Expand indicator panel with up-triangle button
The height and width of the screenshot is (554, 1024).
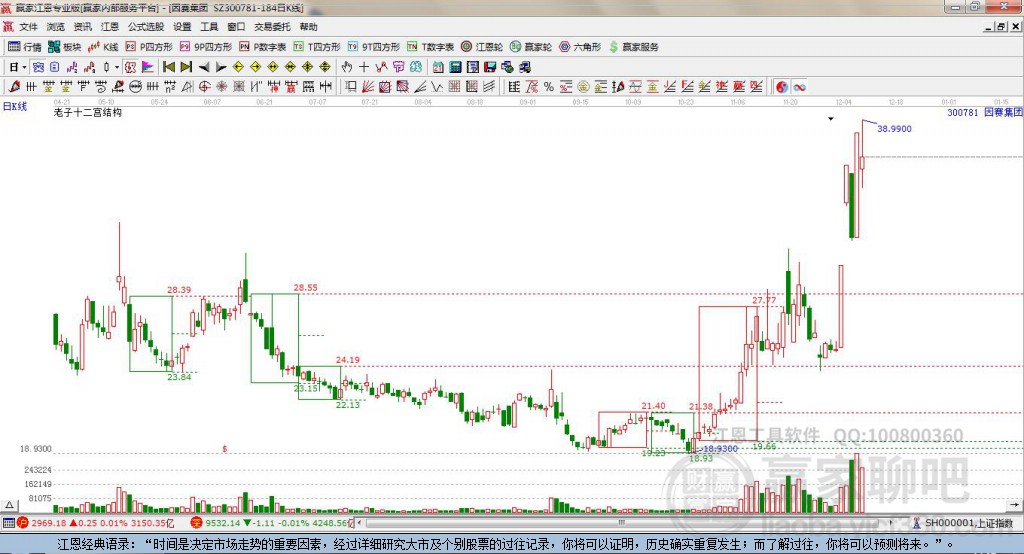point(9,505)
